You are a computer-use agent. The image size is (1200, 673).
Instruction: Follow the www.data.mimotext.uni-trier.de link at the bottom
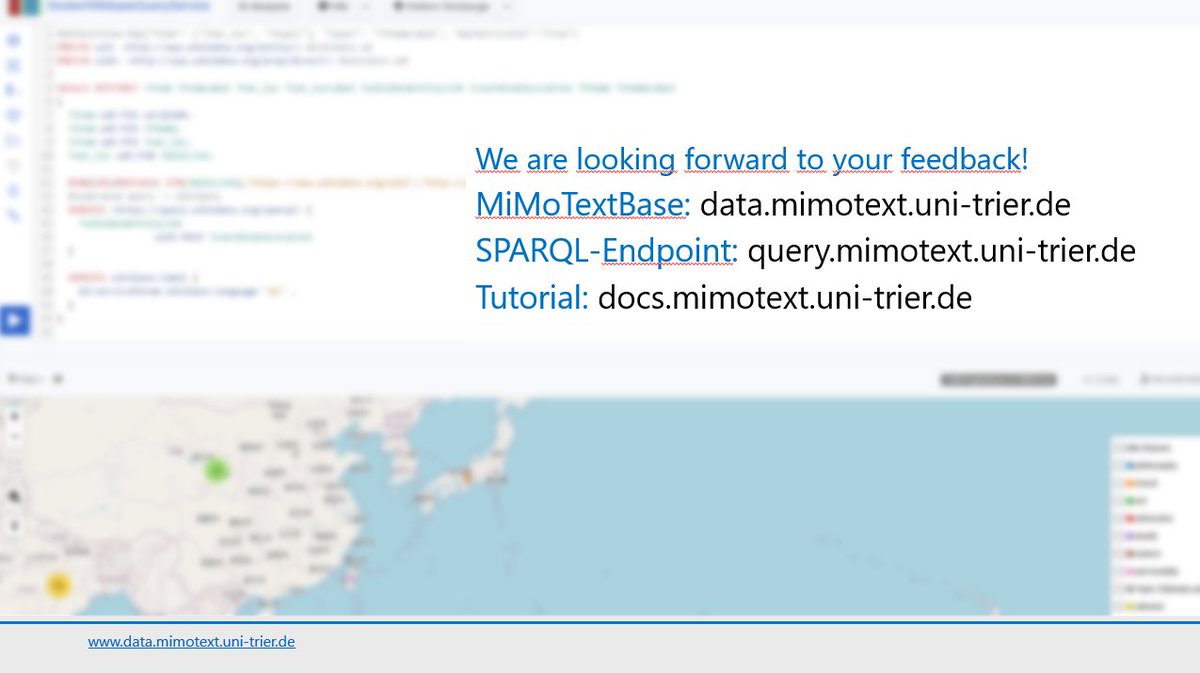192,641
